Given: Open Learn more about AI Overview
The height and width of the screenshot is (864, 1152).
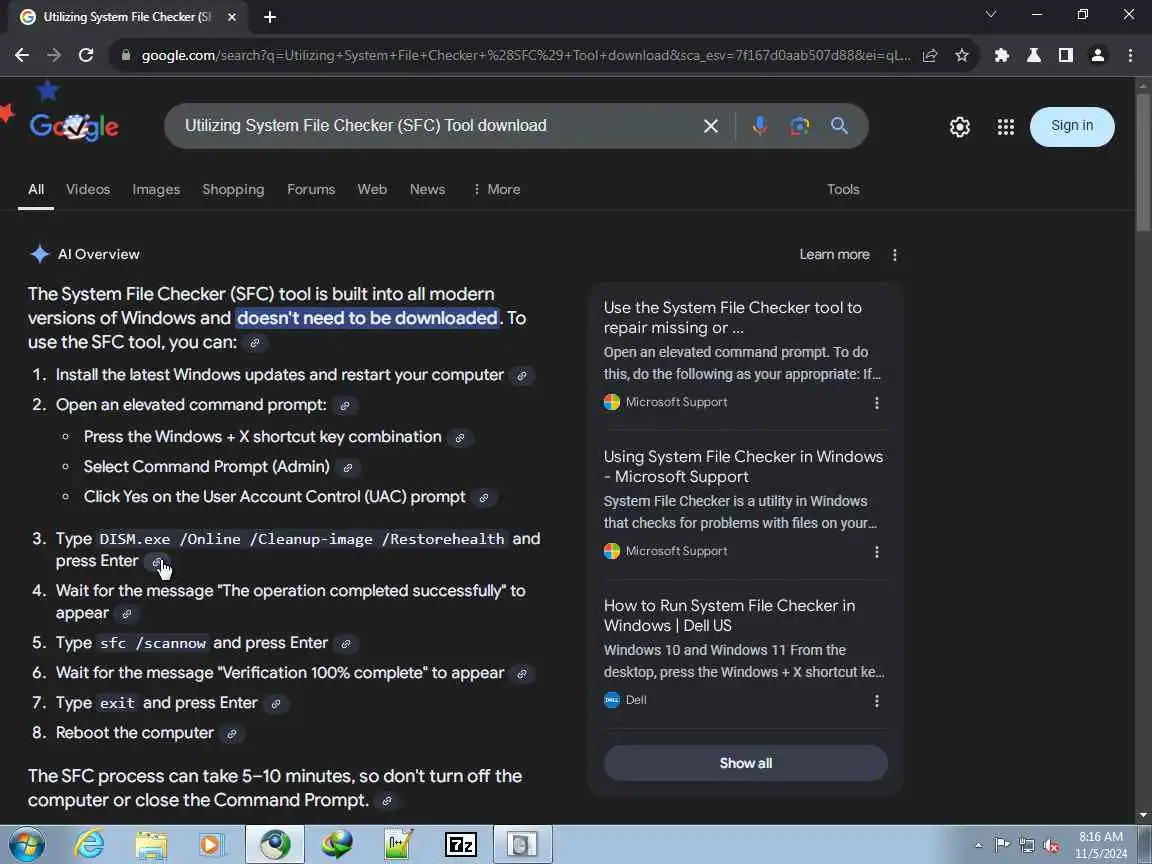Looking at the screenshot, I should [x=834, y=255].
